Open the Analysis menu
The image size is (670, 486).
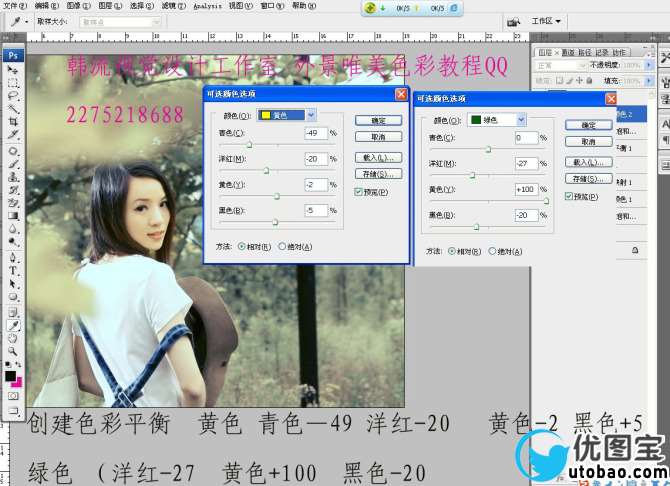(x=208, y=6)
